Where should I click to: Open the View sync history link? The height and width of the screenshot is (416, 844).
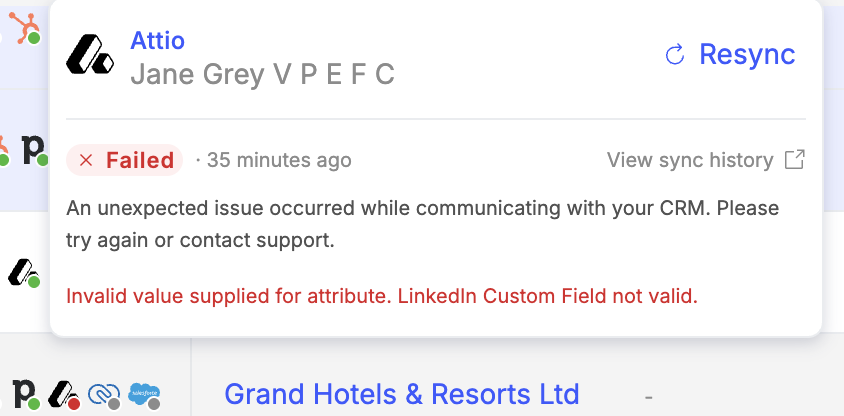pos(690,160)
